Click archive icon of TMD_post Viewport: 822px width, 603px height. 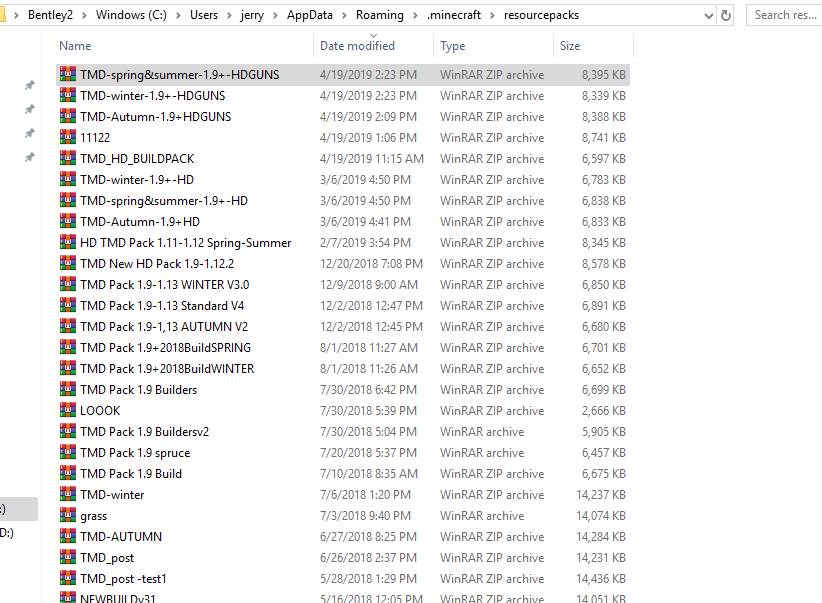(x=68, y=557)
